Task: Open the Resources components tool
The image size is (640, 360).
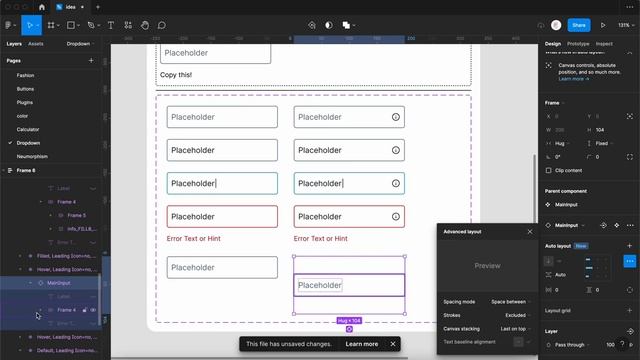Action: pyautogui.click(x=128, y=25)
